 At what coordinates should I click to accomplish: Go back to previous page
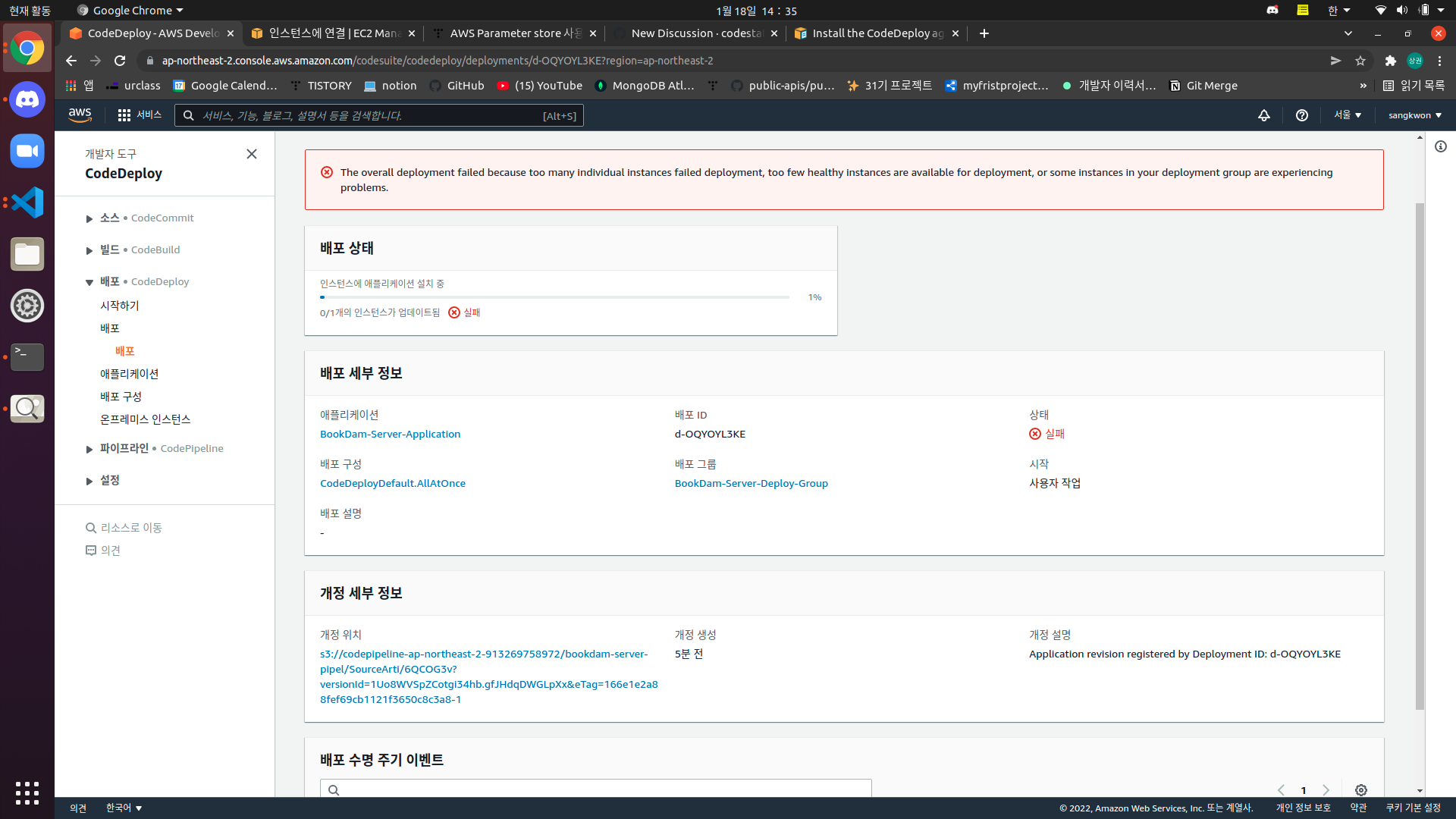click(71, 61)
